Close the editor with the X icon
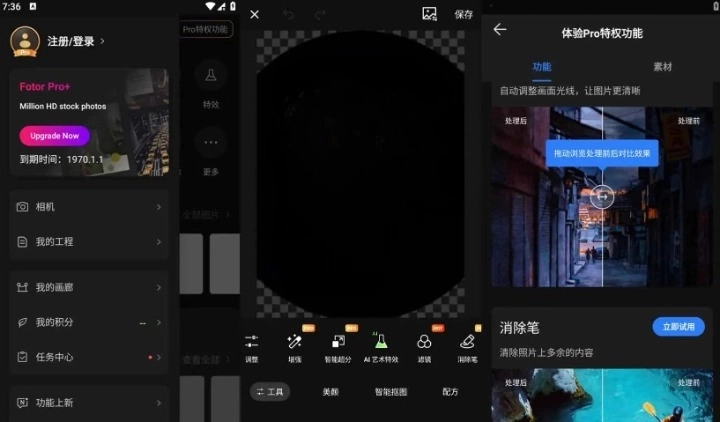This screenshot has width=720, height=422. point(254,15)
